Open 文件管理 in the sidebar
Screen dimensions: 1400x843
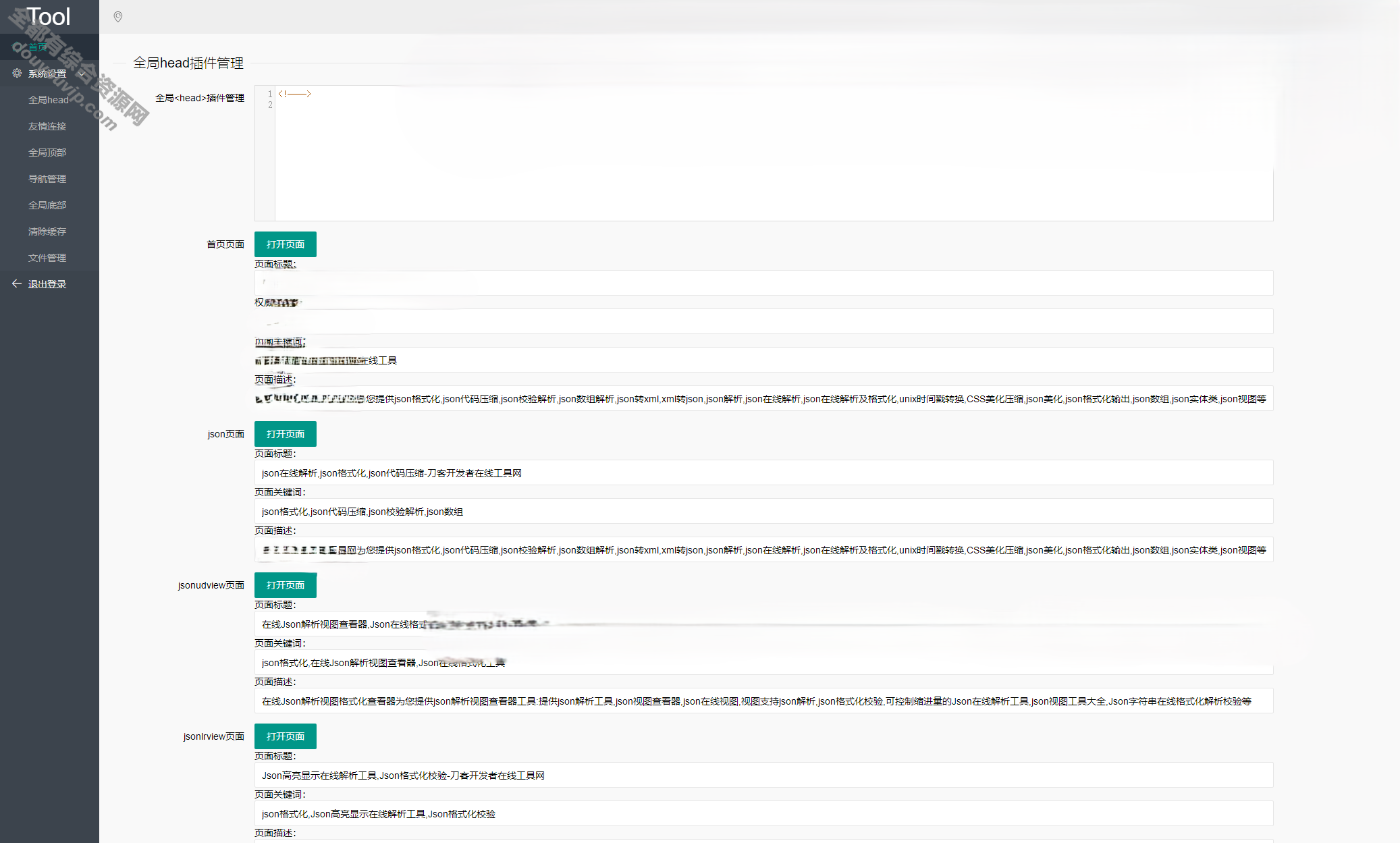[49, 258]
